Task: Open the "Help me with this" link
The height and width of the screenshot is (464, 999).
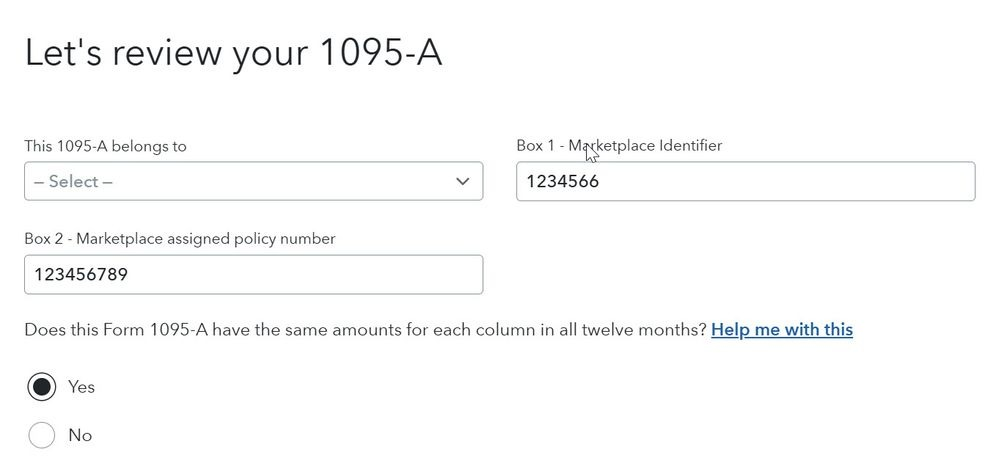Action: point(781,330)
